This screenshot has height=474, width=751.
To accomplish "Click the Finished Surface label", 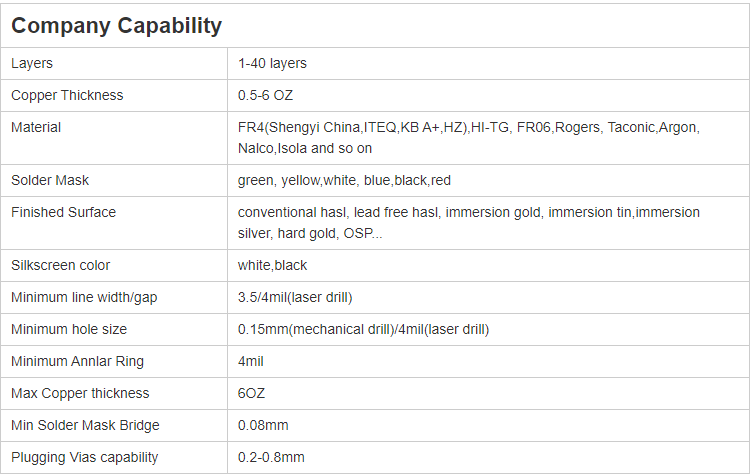I will coord(63,212).
